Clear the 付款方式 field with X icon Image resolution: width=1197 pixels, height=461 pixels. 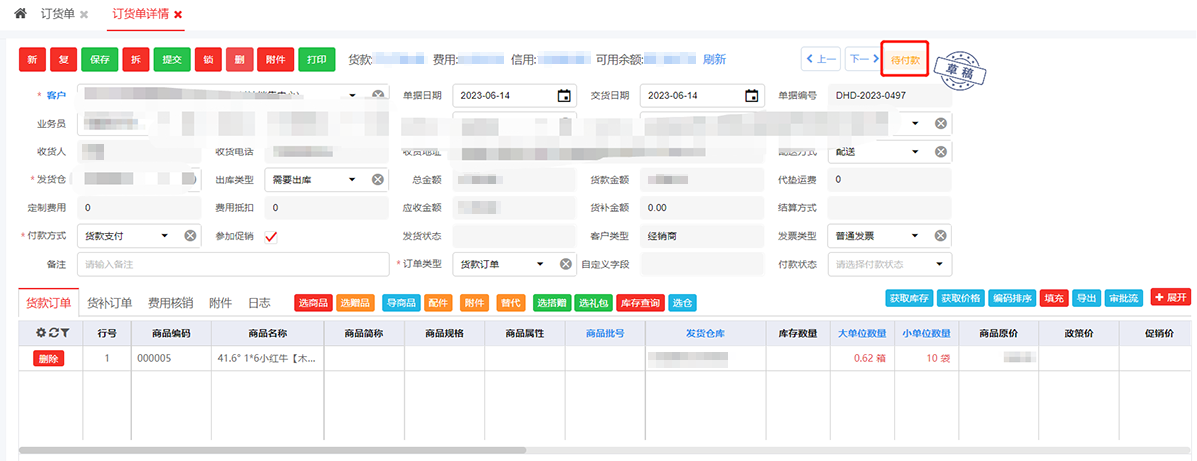pyautogui.click(x=190, y=236)
